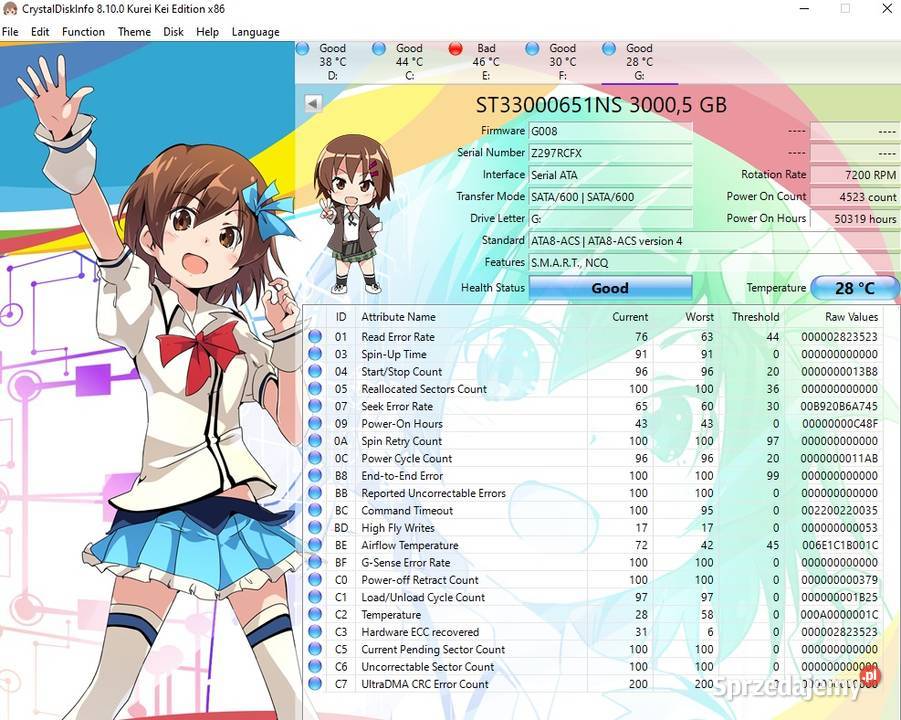Click the status icon for Read Error Rate

(315, 337)
